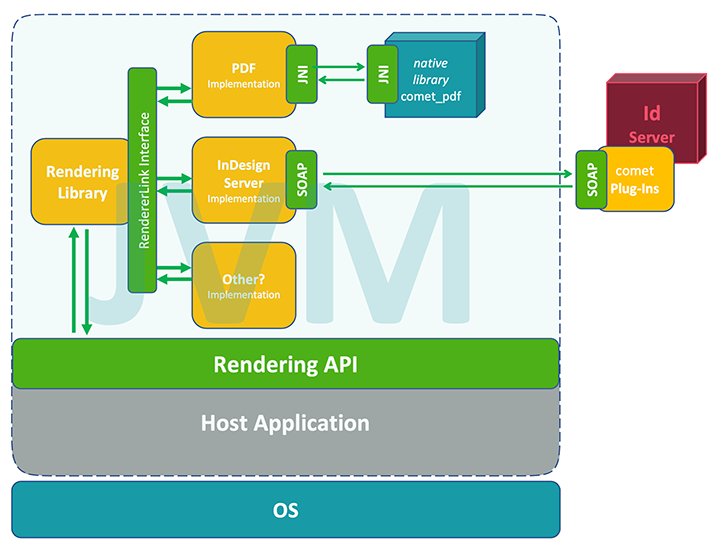Click the Rendering Library block
This screenshot has height=551, width=720.
tap(80, 182)
